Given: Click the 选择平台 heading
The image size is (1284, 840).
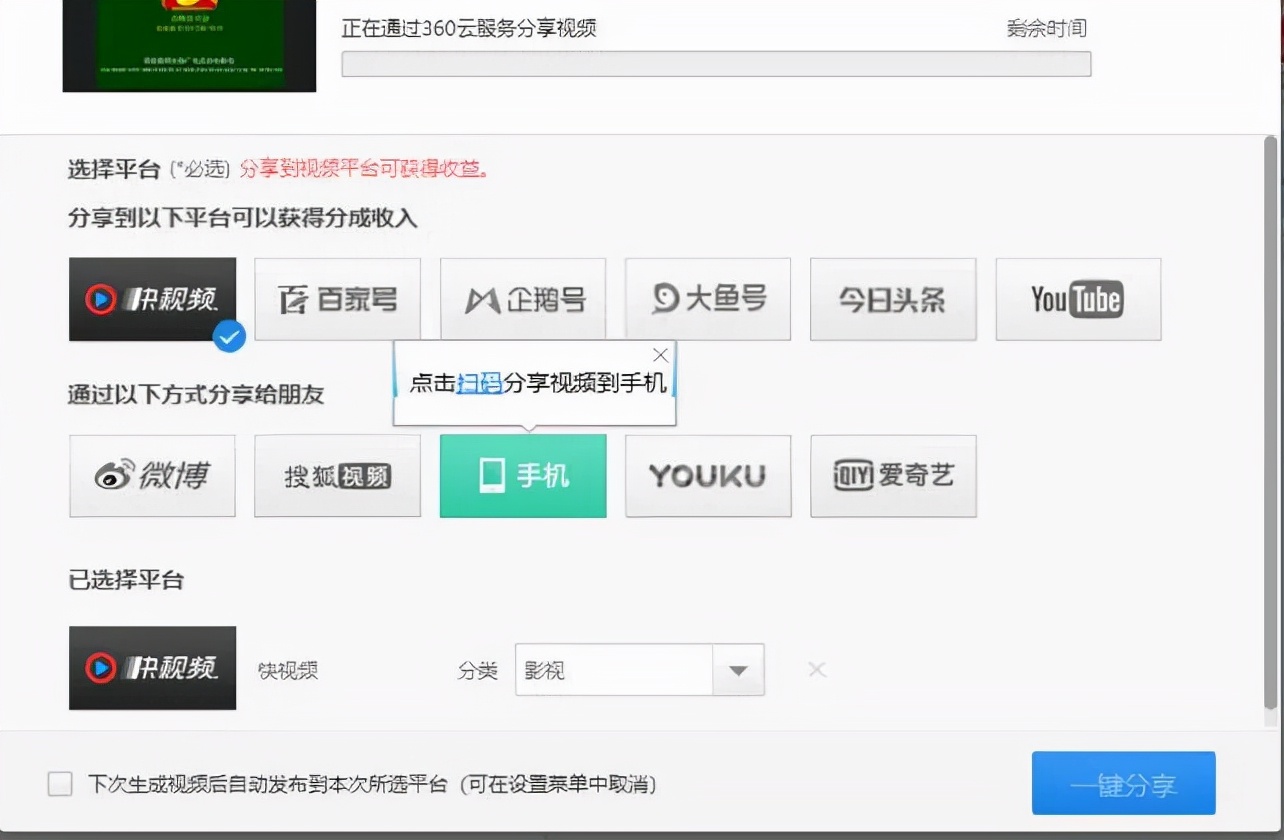Looking at the screenshot, I should pyautogui.click(x=114, y=169).
